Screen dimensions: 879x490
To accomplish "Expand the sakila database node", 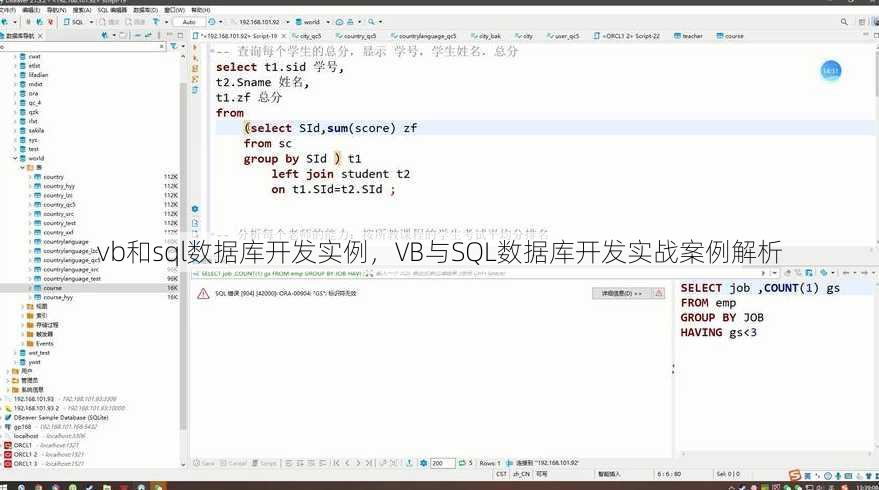I will 15,131.
